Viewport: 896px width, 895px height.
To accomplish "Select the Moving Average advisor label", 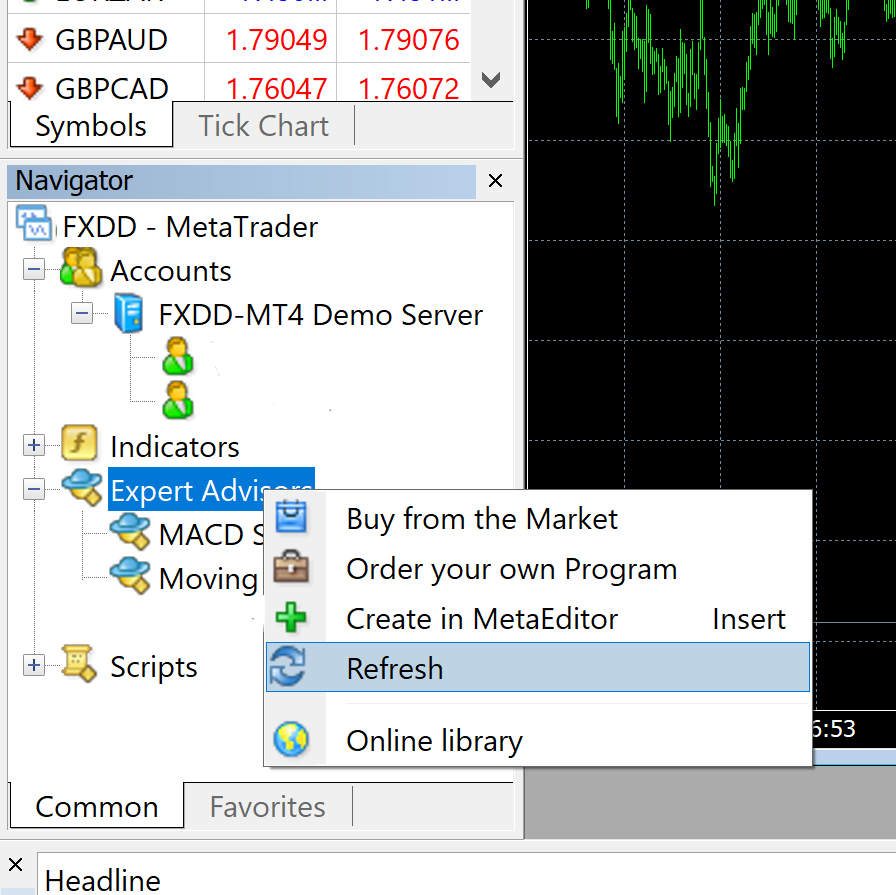I will [x=209, y=579].
